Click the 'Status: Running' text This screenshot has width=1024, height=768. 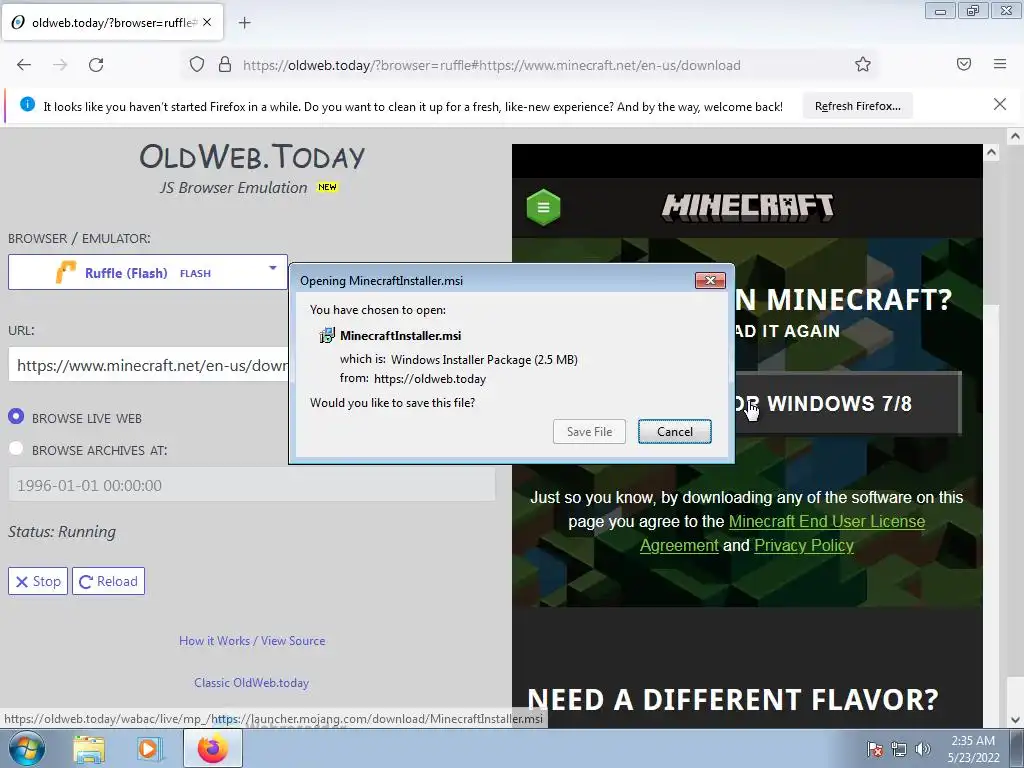tap(62, 532)
